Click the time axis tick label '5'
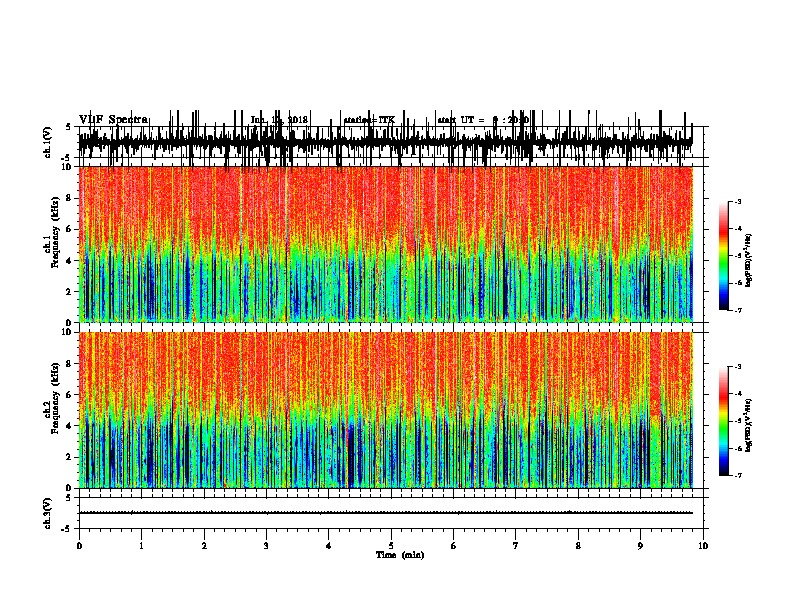Image resolution: width=792 pixels, height=612 pixels. [391, 546]
